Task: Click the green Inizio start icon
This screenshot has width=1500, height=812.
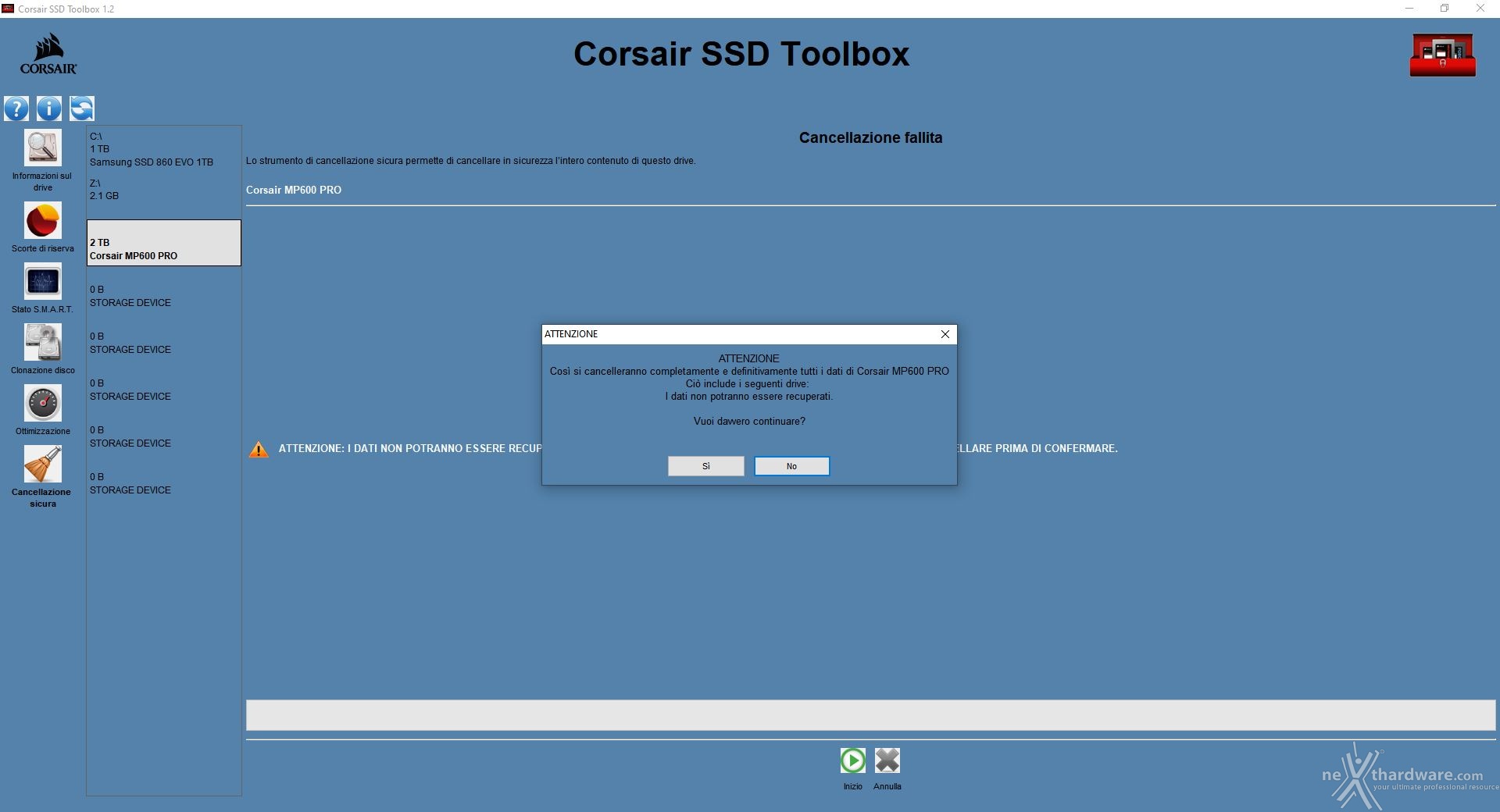Action: (x=853, y=760)
